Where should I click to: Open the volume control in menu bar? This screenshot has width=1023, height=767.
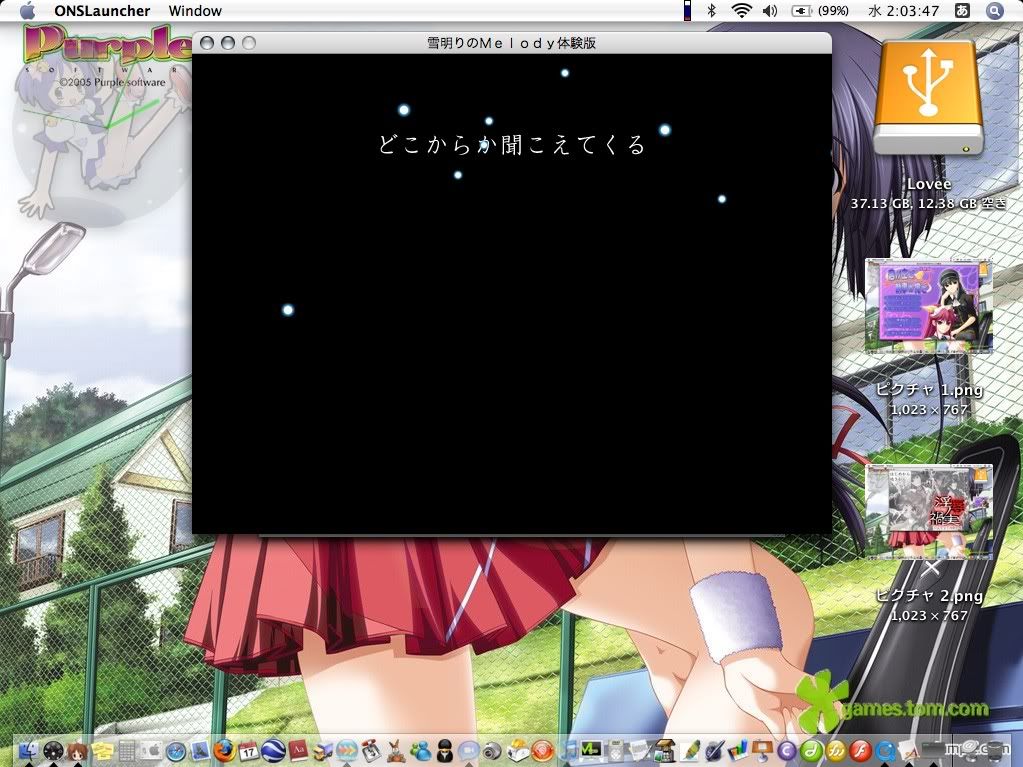[770, 10]
